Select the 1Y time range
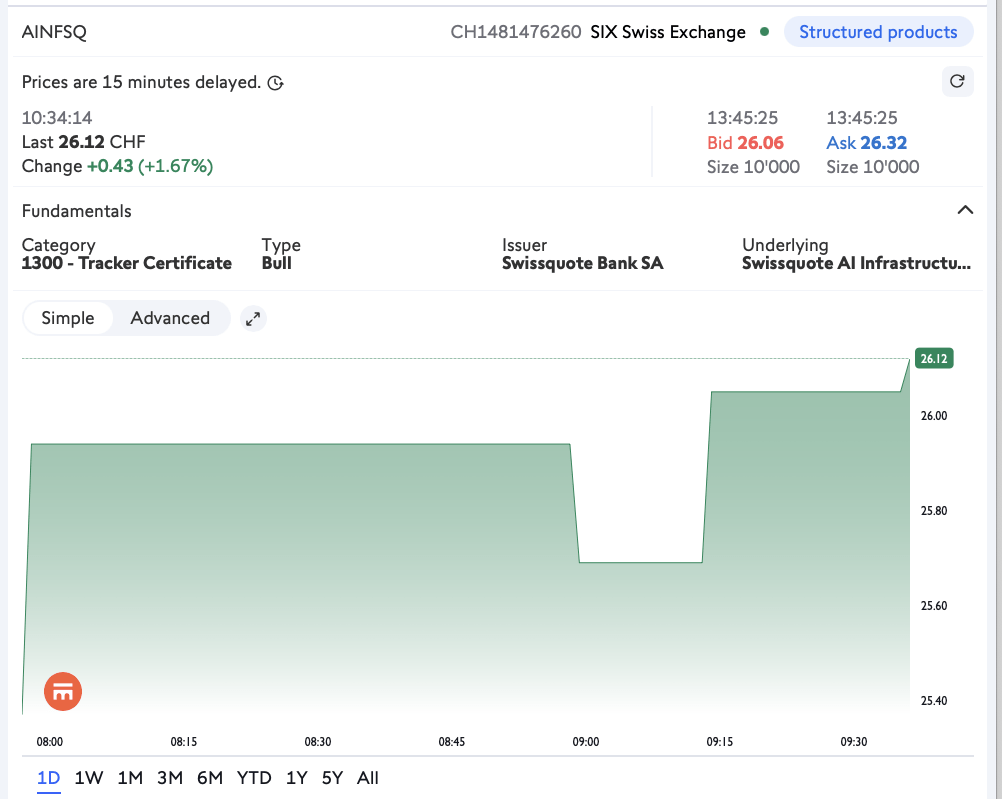Viewport: 1002px width, 799px height. point(296,778)
